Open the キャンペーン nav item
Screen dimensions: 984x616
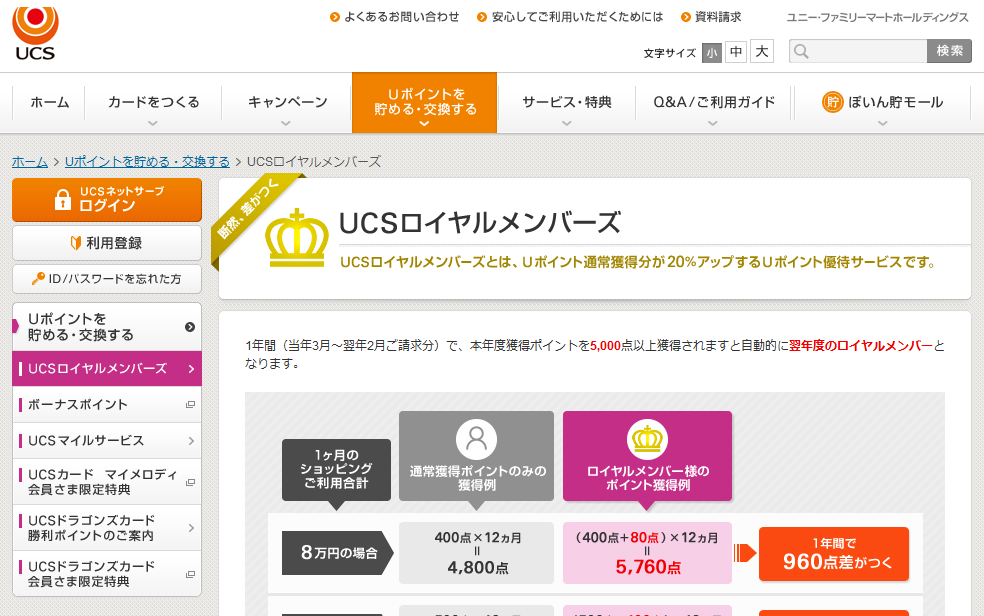(287, 102)
